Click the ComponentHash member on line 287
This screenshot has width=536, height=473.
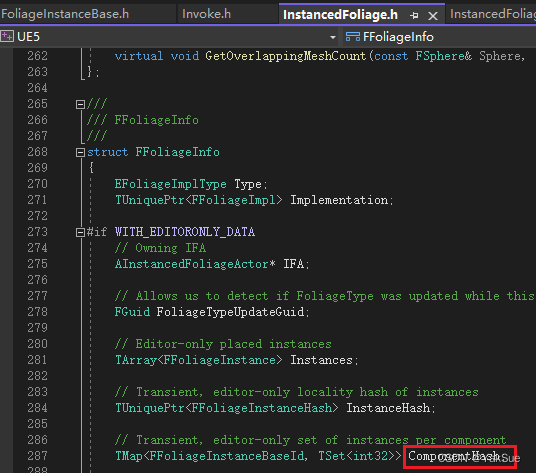click(x=454, y=456)
